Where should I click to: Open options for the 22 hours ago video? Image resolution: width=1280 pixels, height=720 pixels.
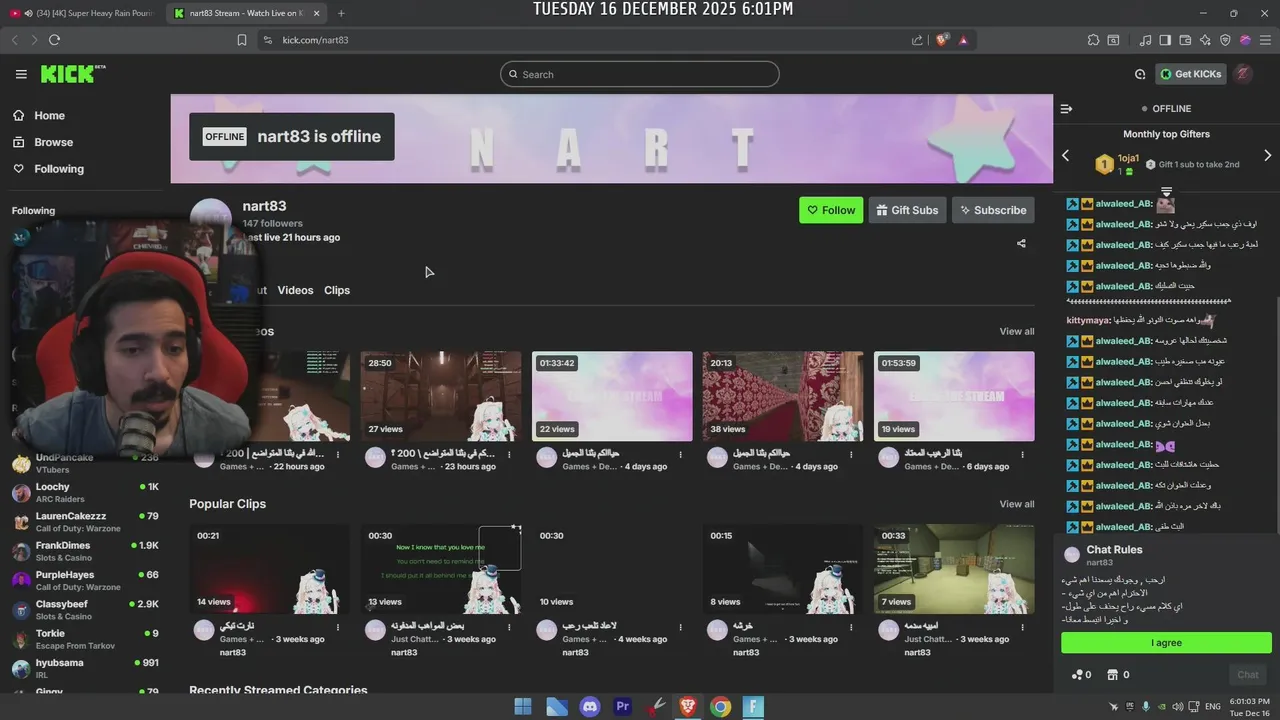pos(339,454)
